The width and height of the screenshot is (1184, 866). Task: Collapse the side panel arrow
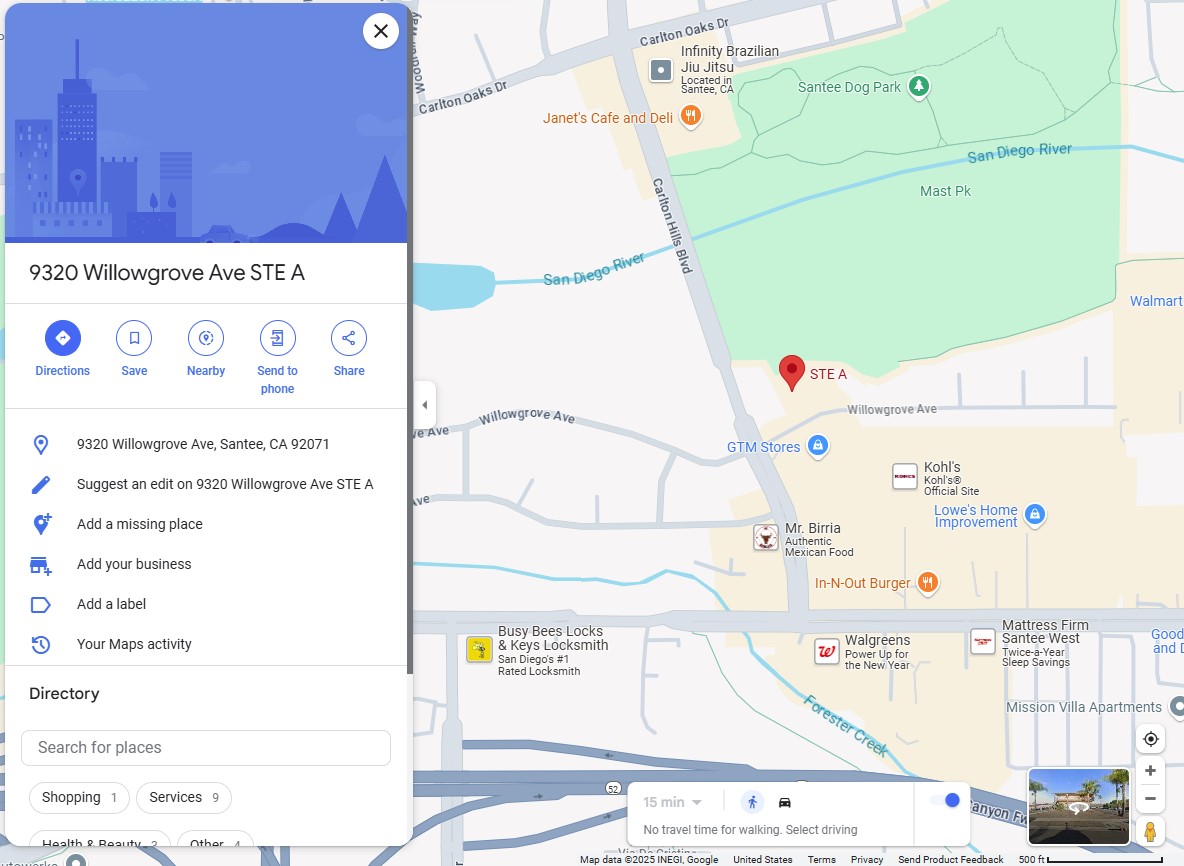point(424,405)
